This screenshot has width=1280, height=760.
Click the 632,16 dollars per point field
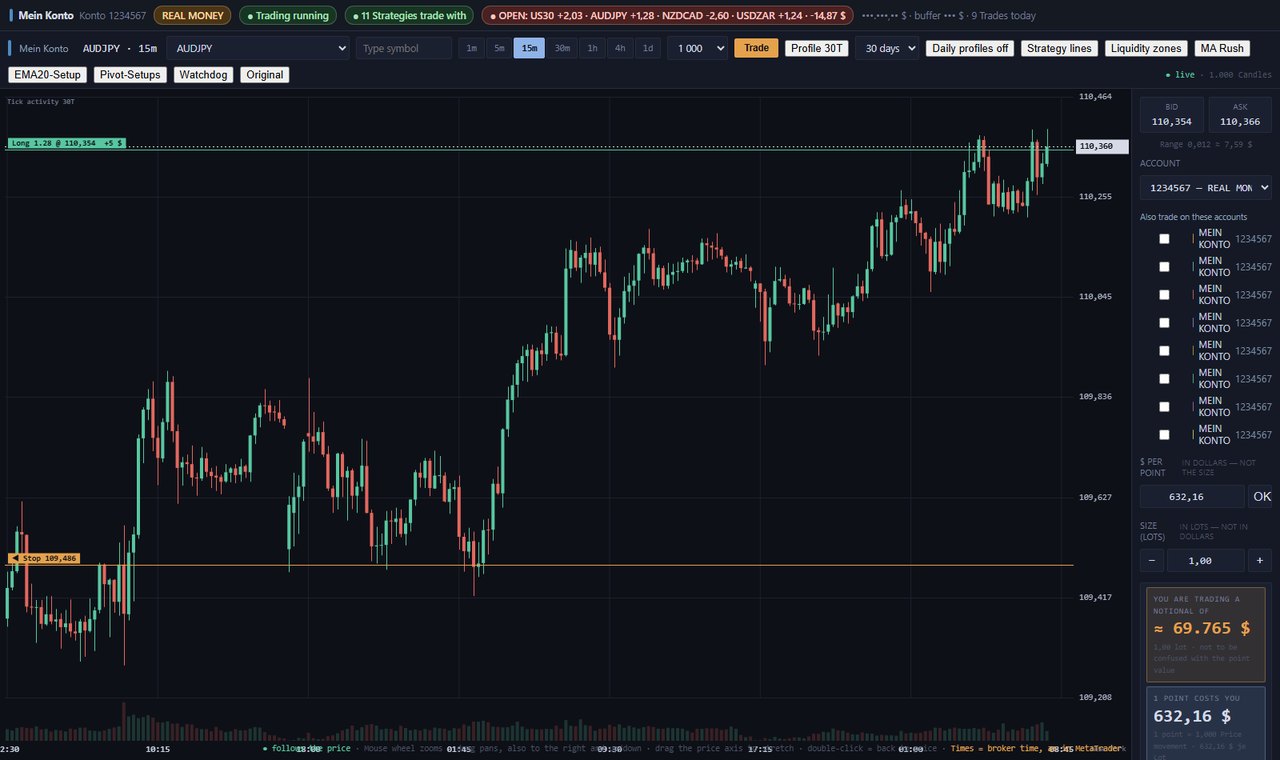[1192, 497]
